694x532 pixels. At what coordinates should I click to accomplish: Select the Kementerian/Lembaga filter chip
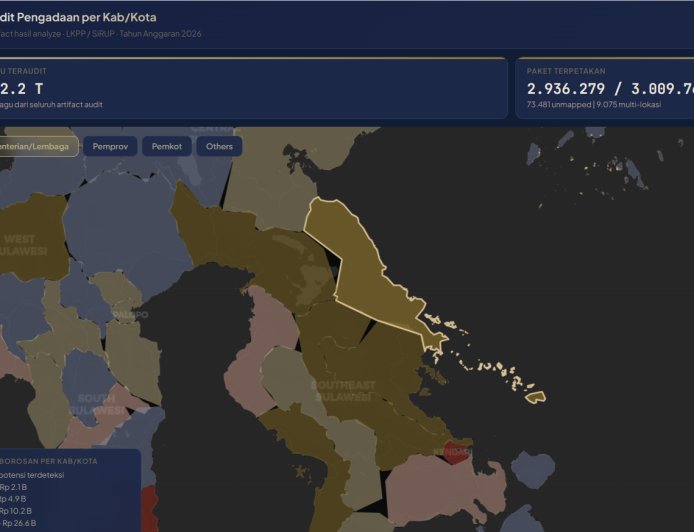[x=36, y=146]
